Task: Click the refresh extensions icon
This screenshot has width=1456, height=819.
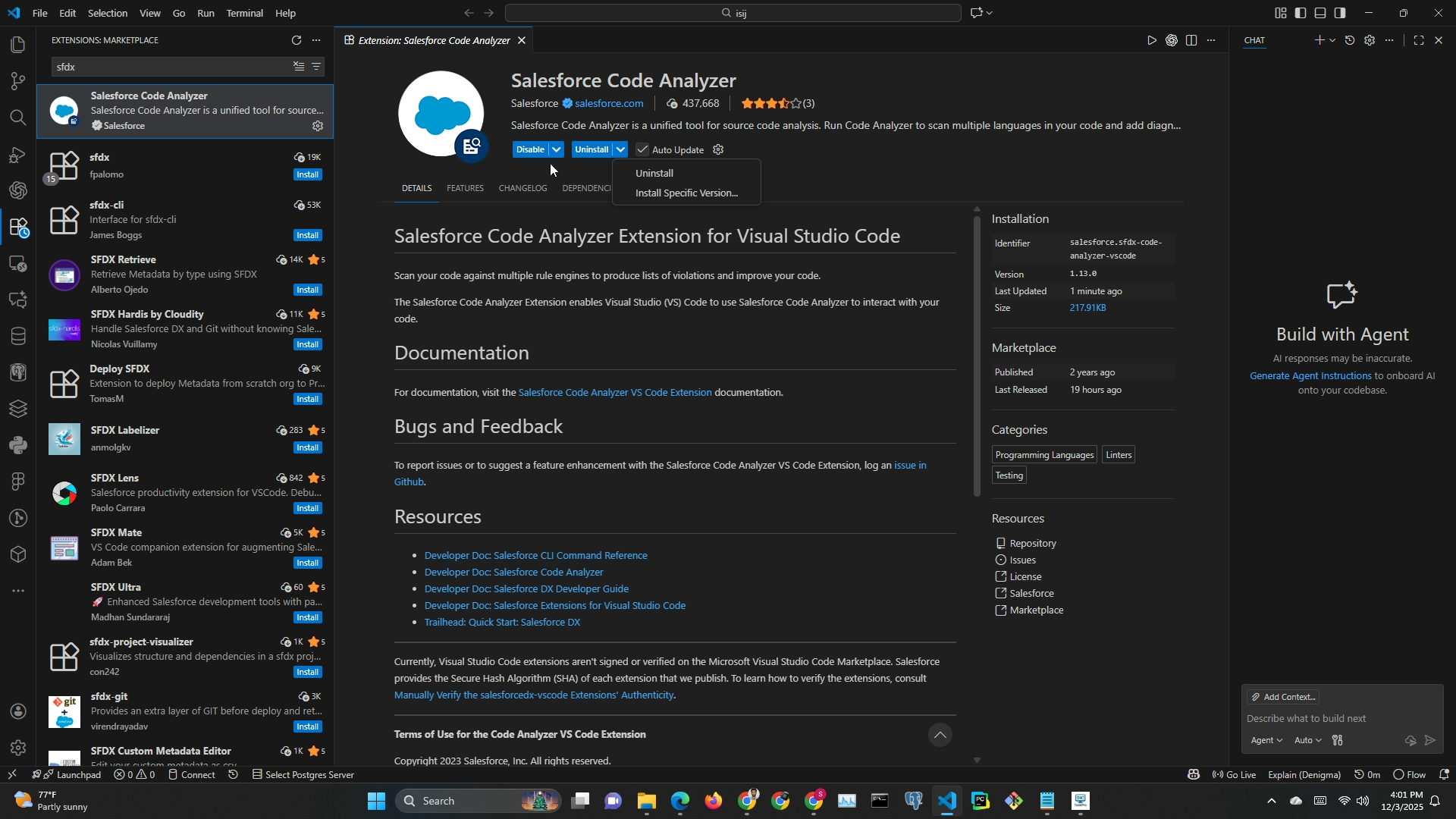Action: click(x=297, y=40)
